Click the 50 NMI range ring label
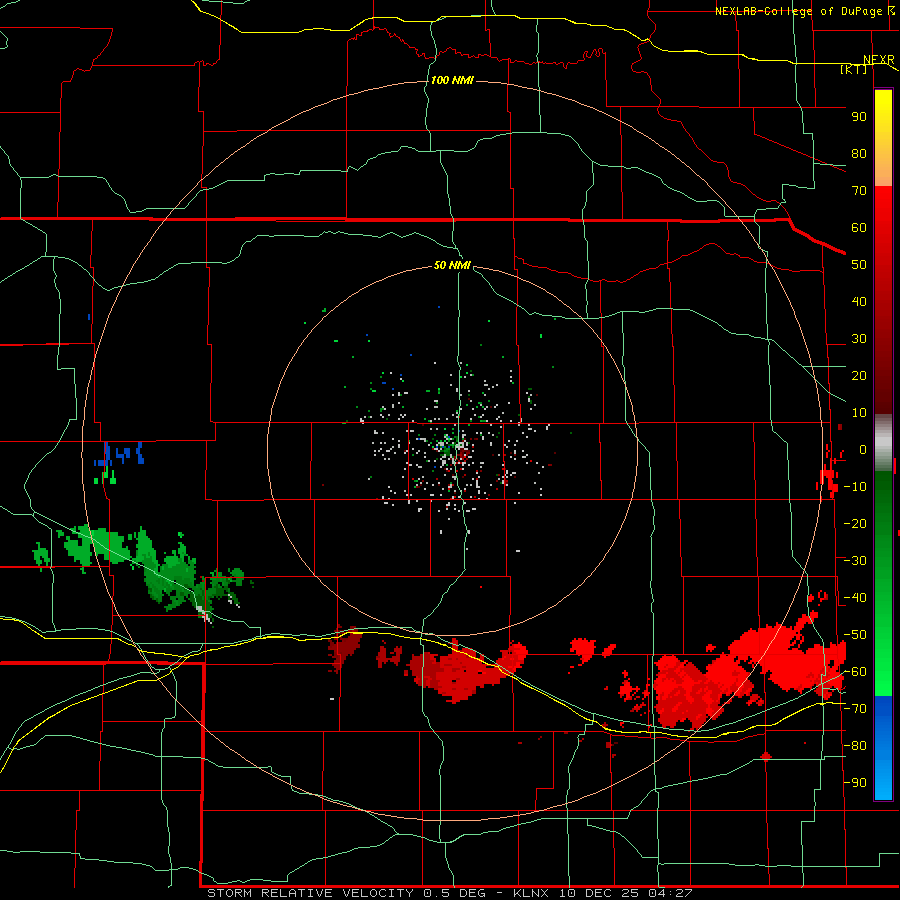 pyautogui.click(x=452, y=265)
